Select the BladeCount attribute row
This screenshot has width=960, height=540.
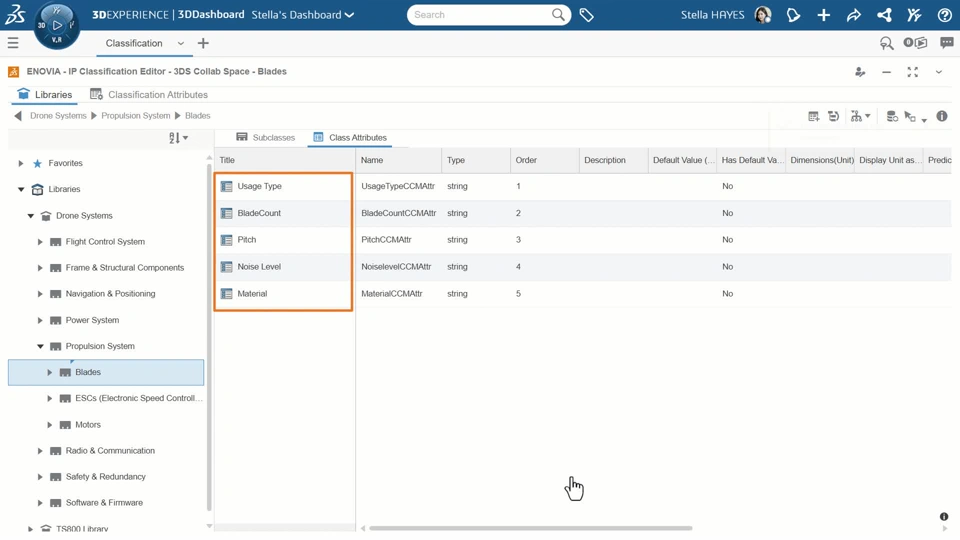point(582,213)
